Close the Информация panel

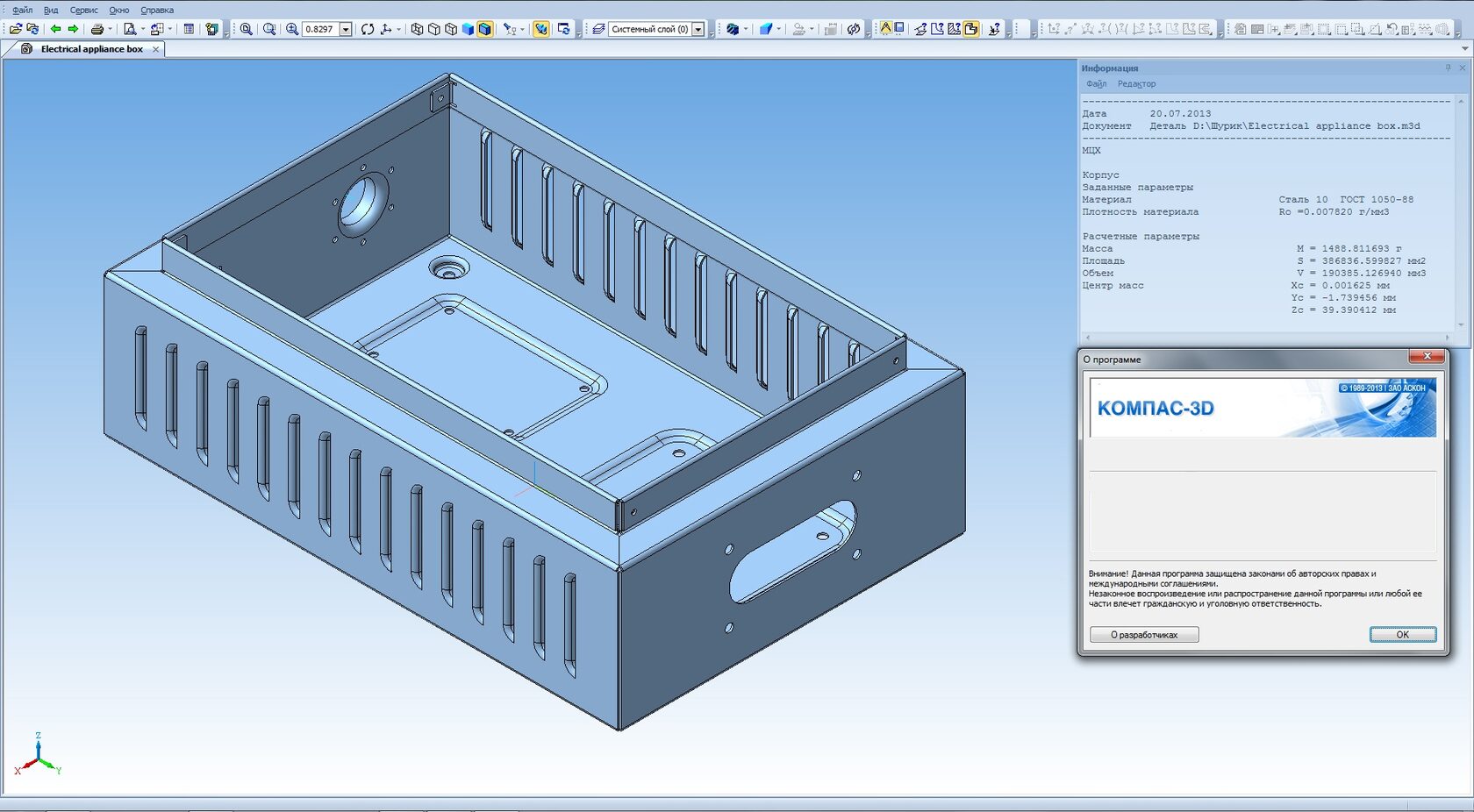click(x=1463, y=68)
